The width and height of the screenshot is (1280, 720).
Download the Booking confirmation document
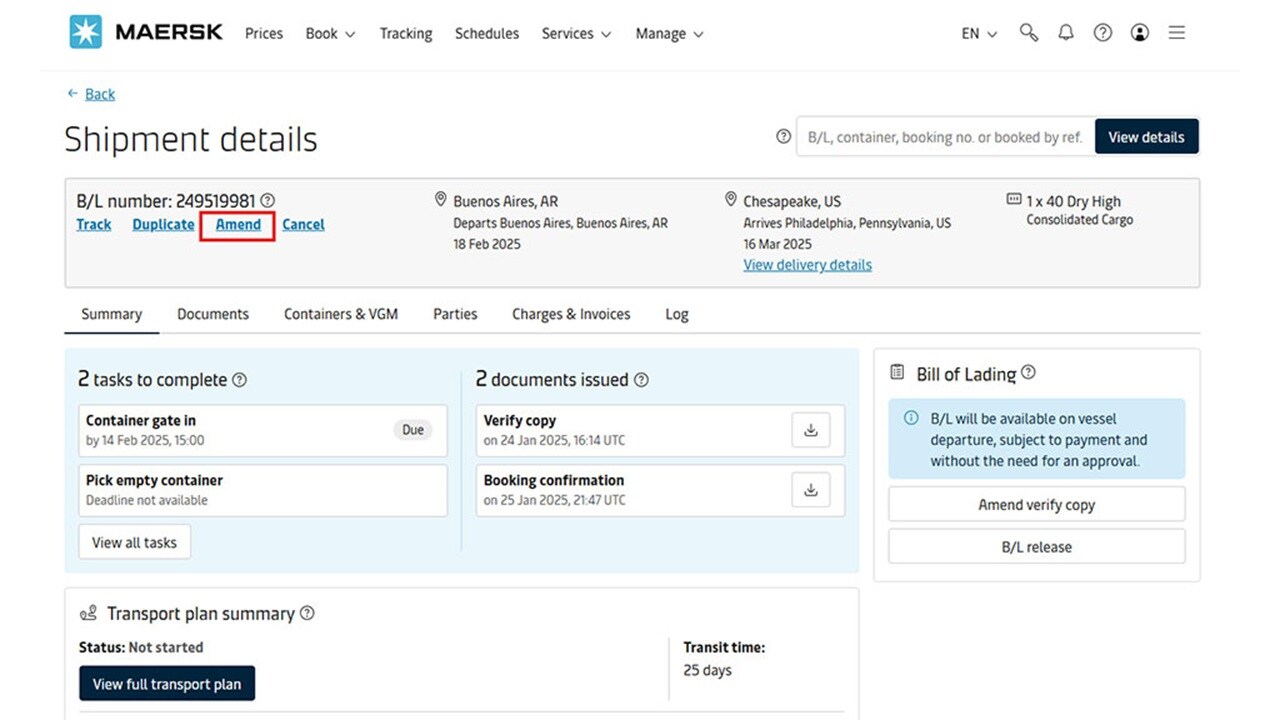[x=811, y=489]
